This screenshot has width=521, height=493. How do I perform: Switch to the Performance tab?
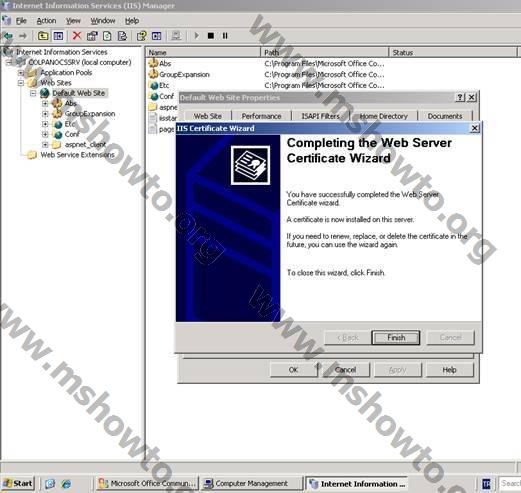(x=261, y=116)
